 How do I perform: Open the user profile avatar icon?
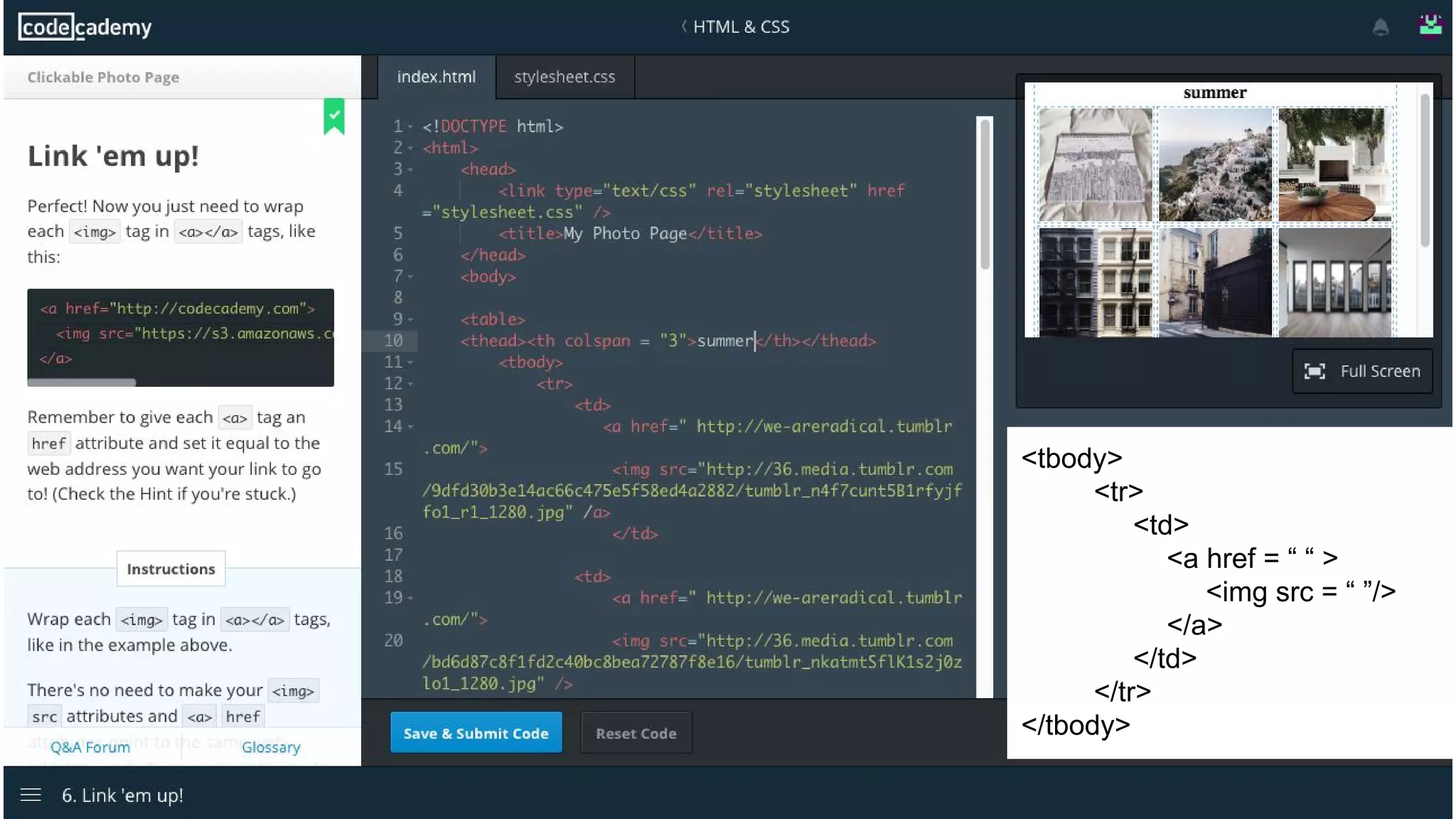pos(1430,26)
